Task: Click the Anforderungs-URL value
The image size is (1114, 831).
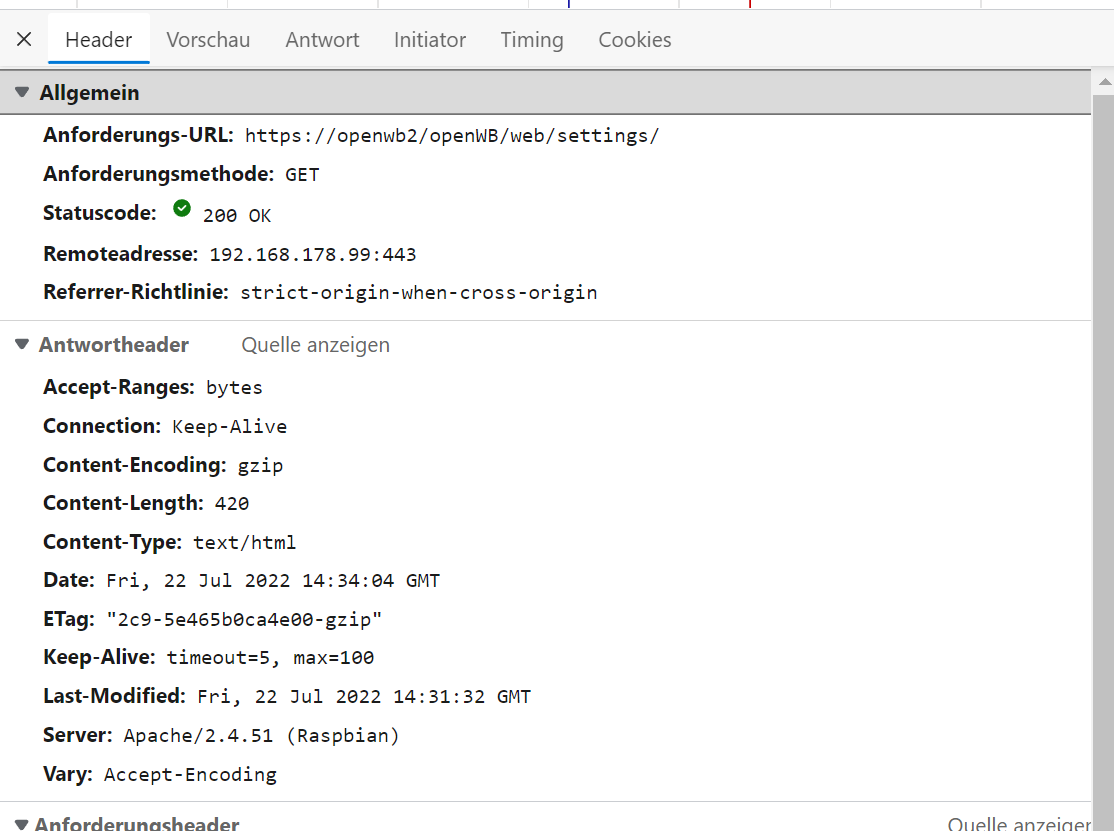Action: point(451,136)
